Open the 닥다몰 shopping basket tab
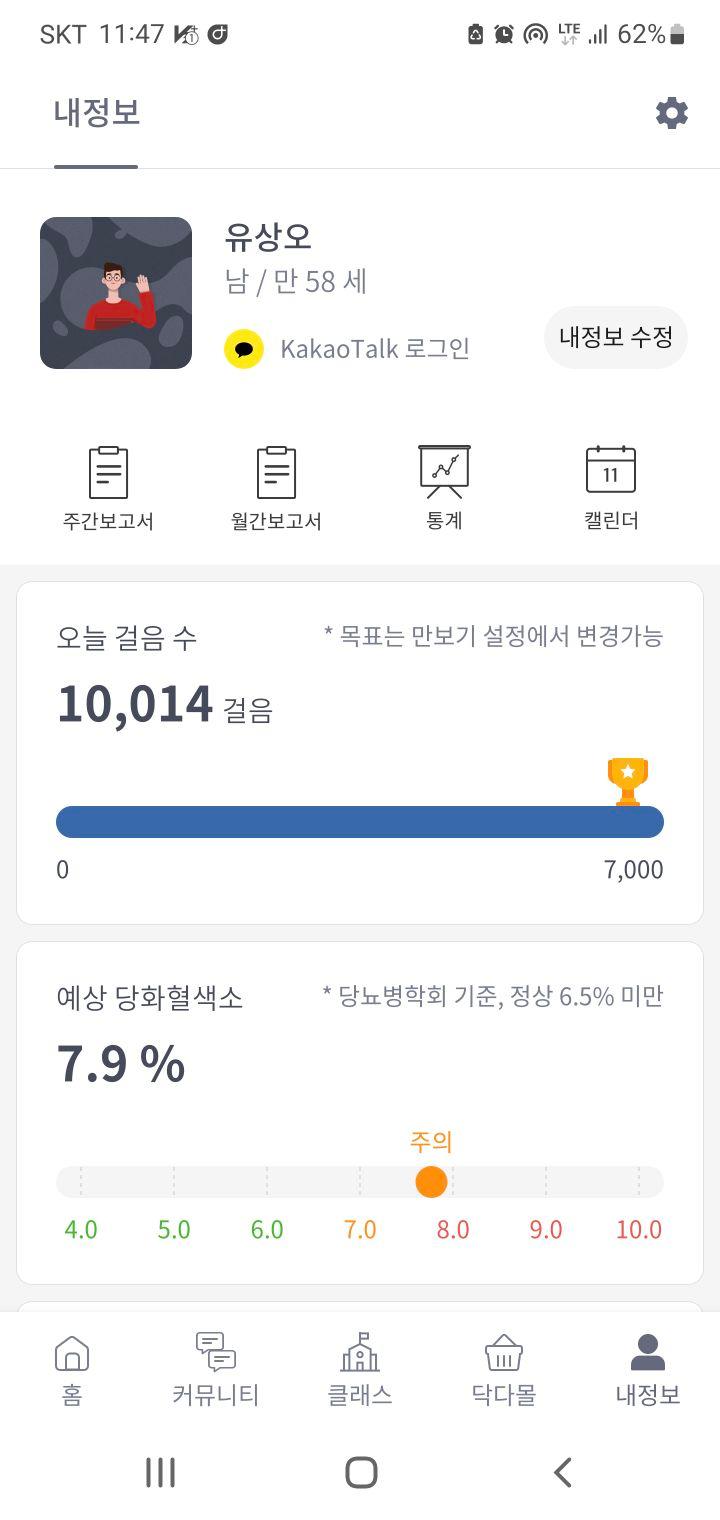Image resolution: width=720 pixels, height=1520 pixels. (504, 1370)
